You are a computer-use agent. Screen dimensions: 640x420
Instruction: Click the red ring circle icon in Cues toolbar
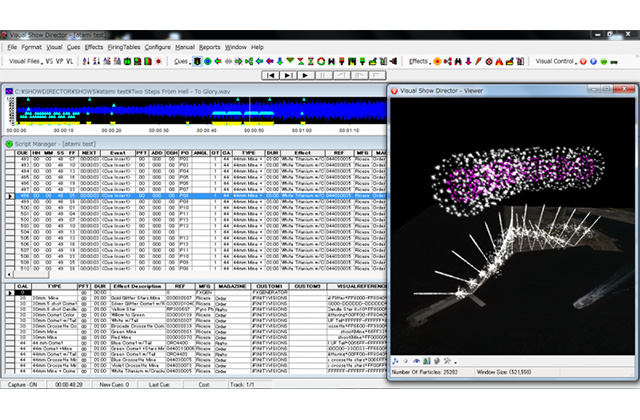[321, 61]
